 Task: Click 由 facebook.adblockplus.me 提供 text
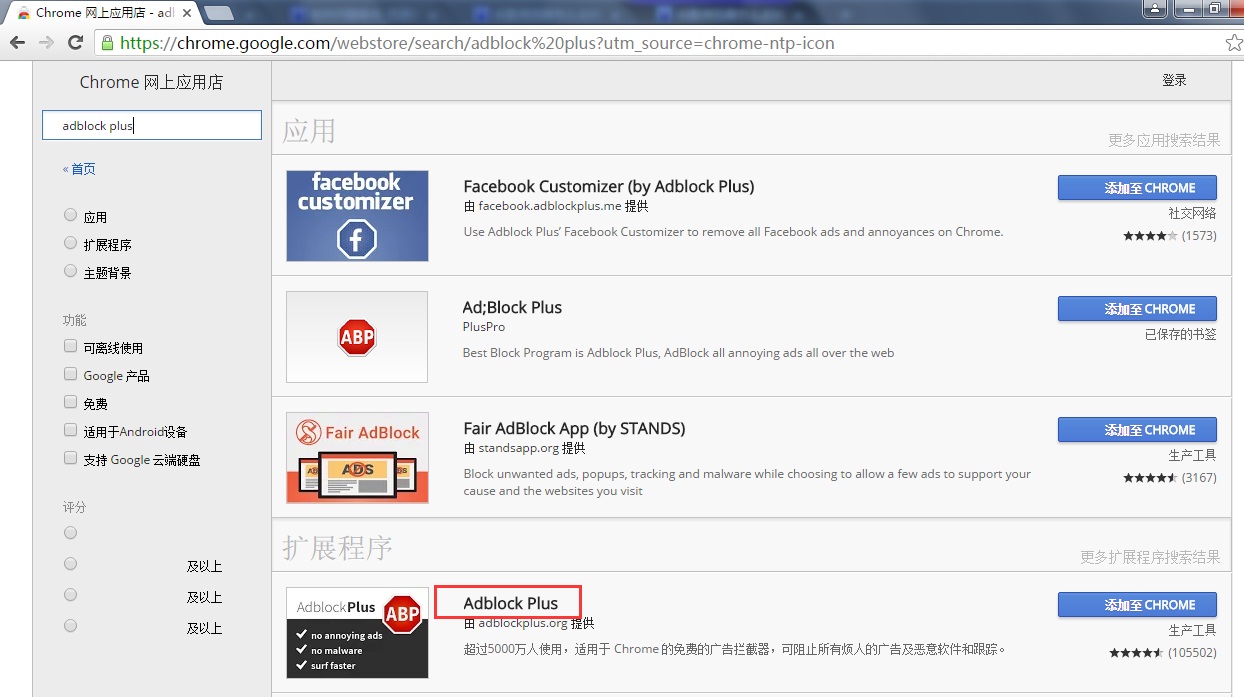556,206
